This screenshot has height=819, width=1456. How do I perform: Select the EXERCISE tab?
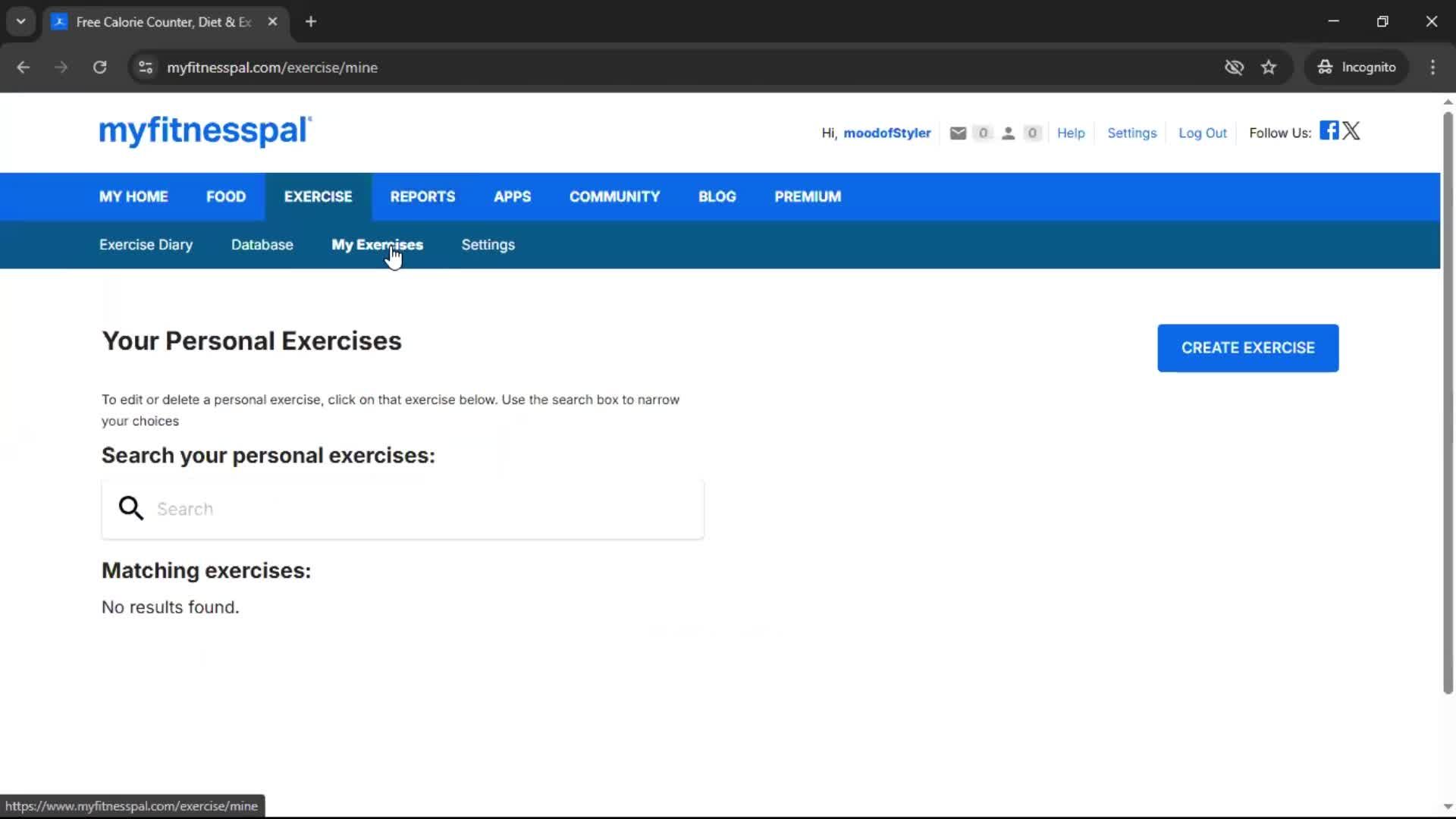(x=318, y=196)
